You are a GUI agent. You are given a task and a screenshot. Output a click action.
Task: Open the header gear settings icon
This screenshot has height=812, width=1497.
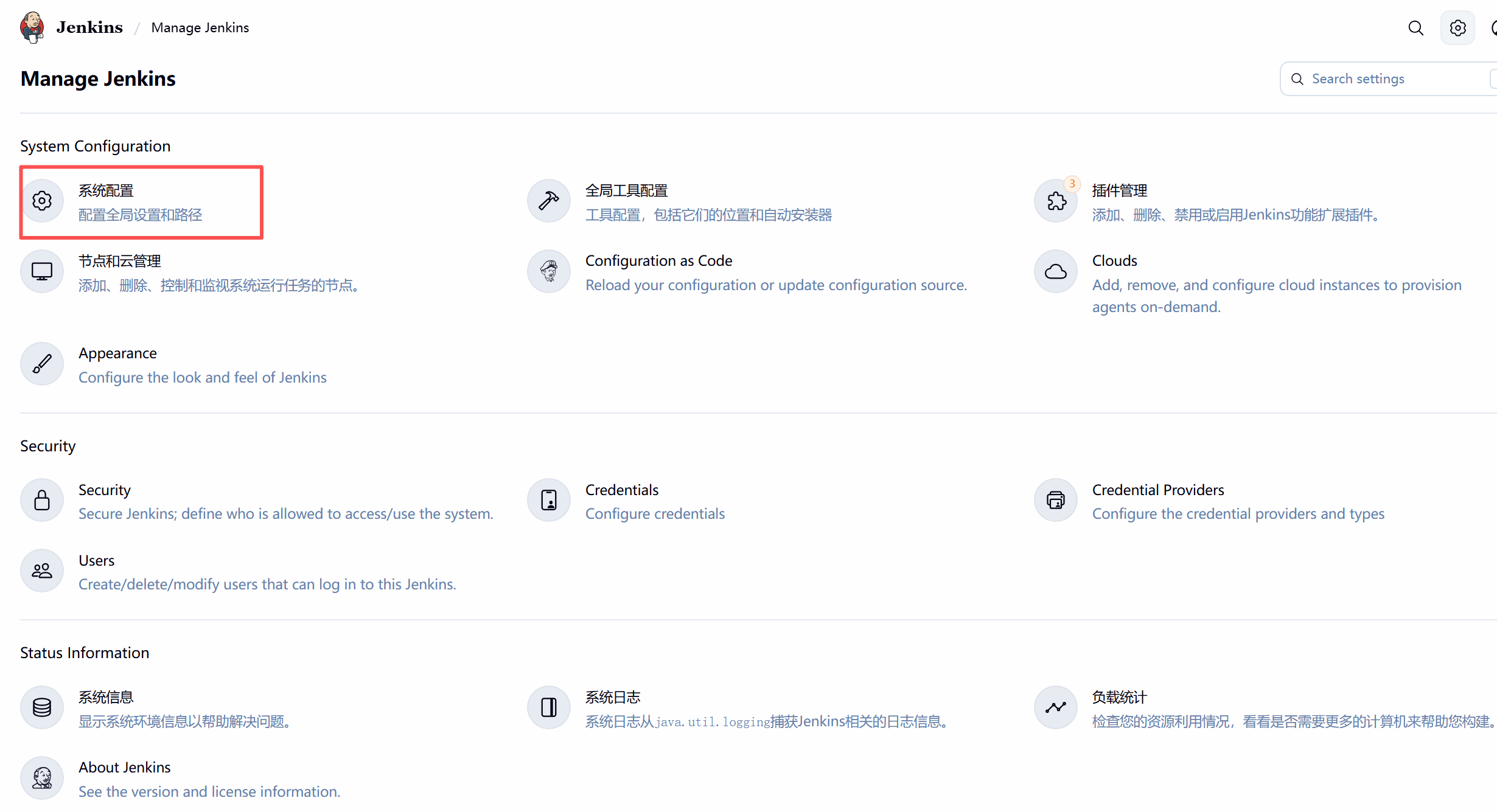[1457, 28]
